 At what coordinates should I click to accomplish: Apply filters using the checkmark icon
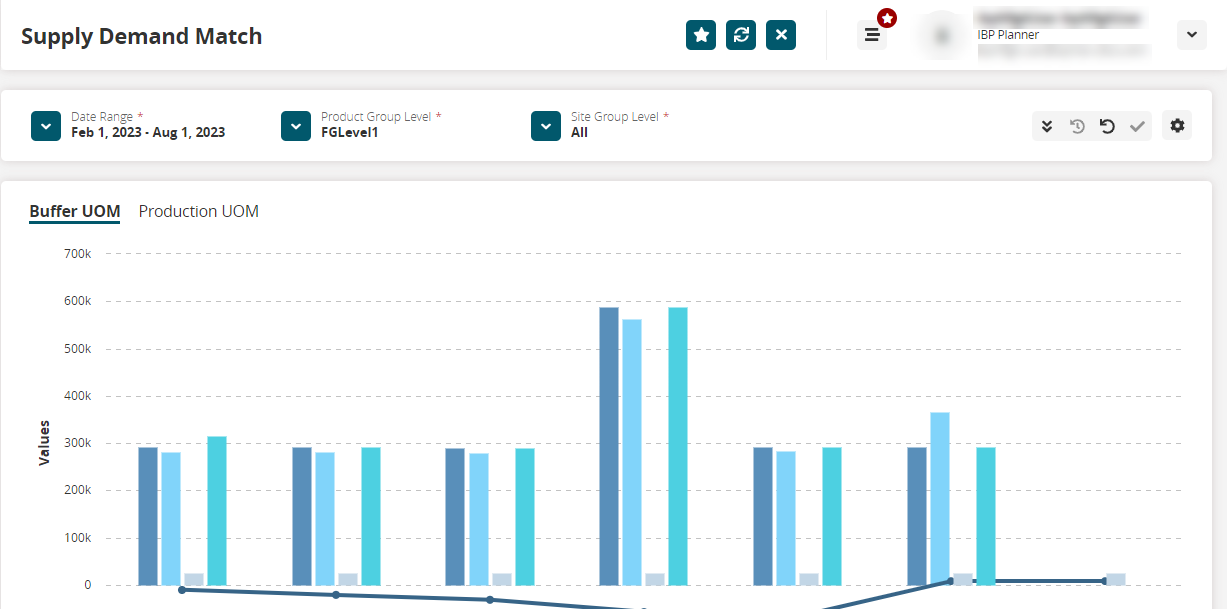[1137, 126]
